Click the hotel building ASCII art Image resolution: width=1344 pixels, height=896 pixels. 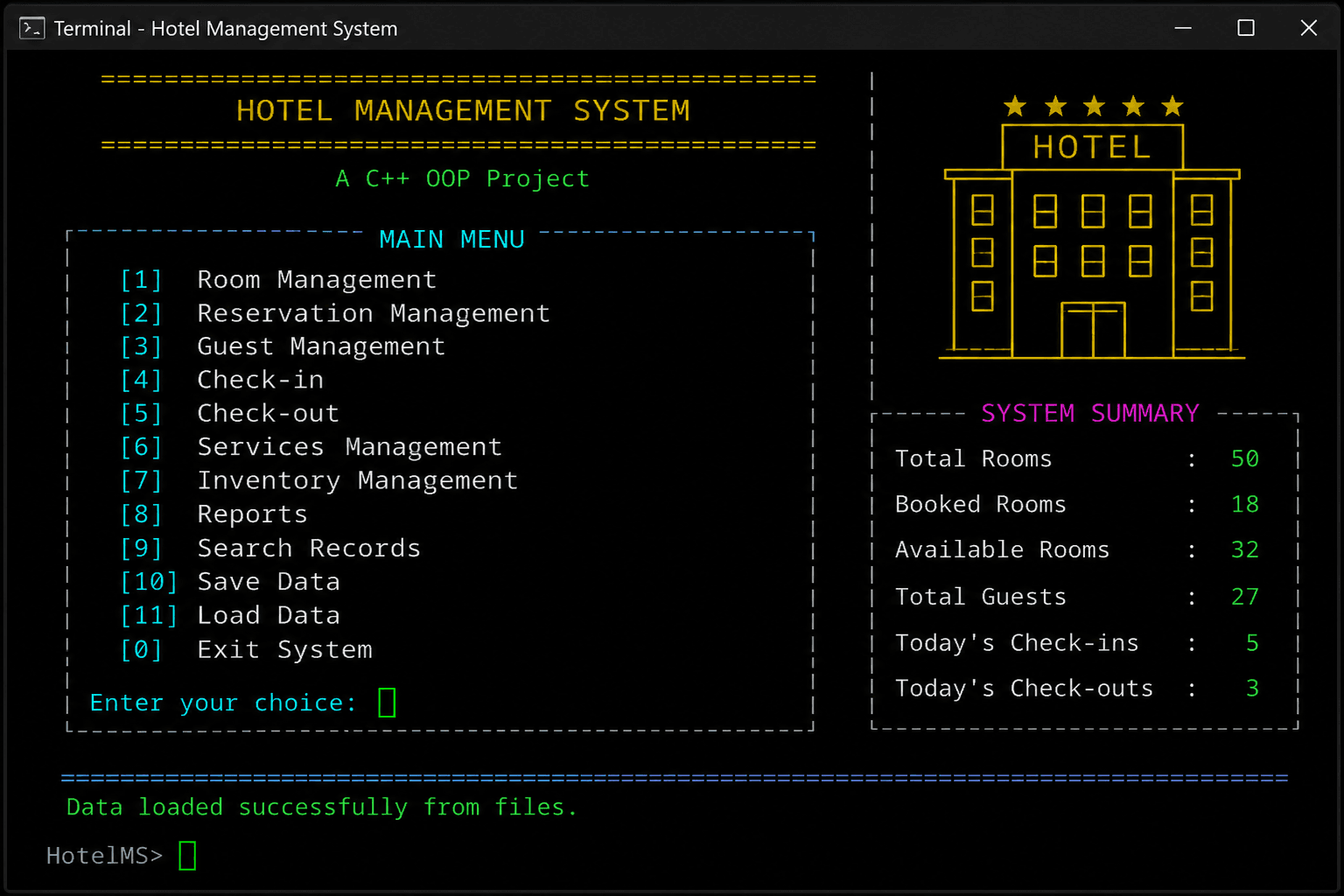coord(1092,227)
